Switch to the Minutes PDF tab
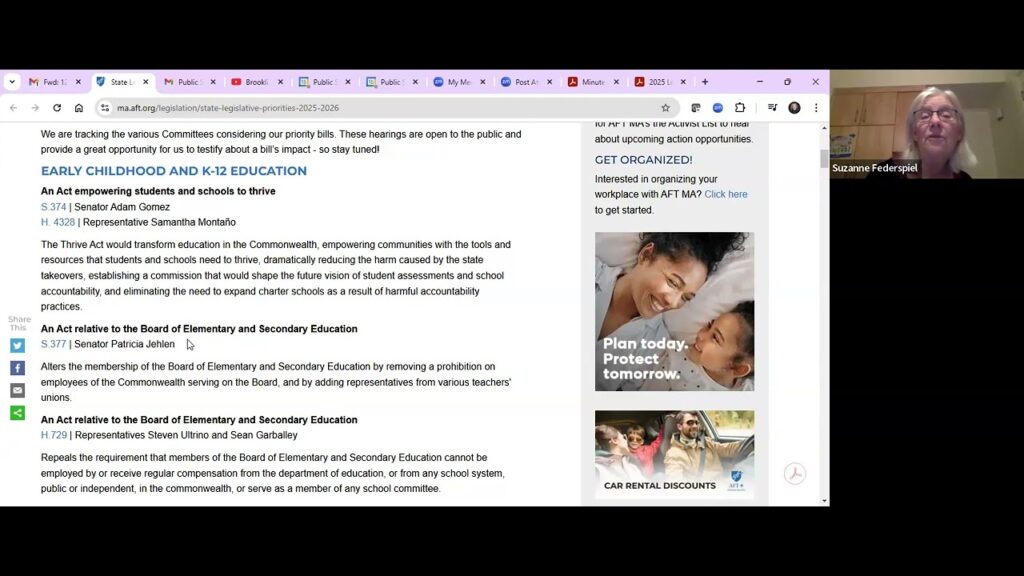The image size is (1024, 576). pyautogui.click(x=592, y=82)
